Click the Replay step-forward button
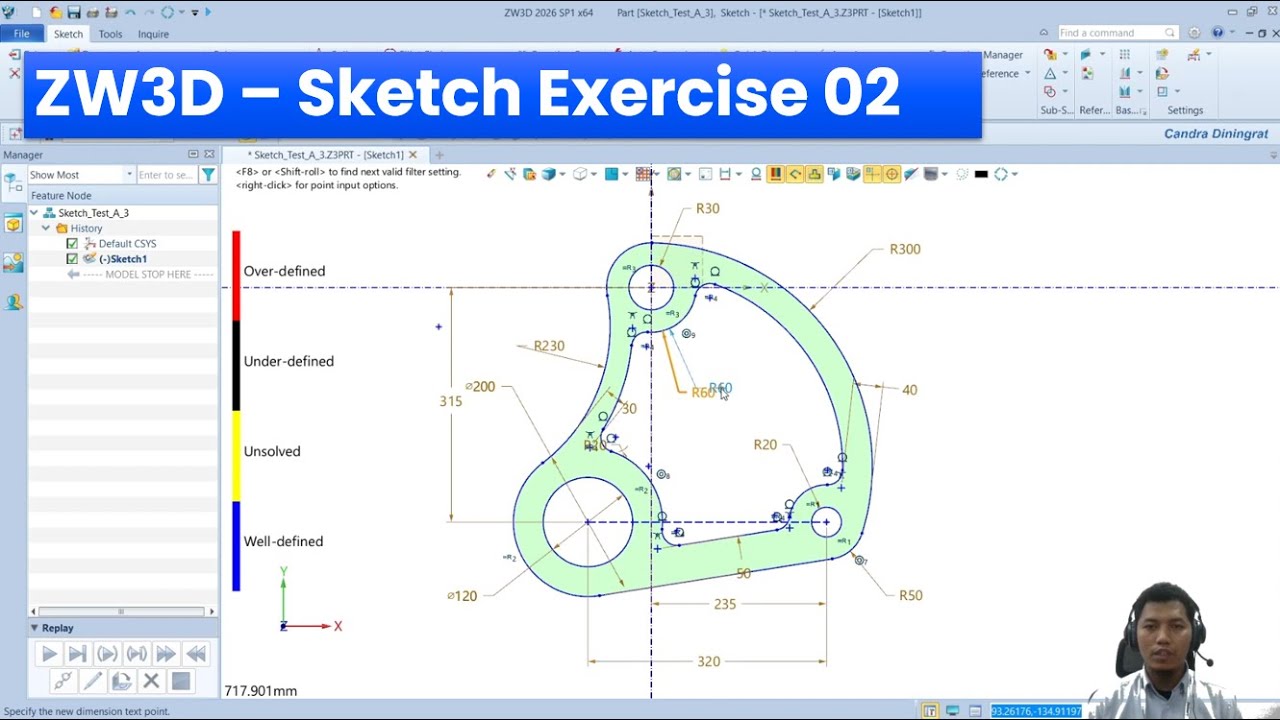Screen dimensions: 1280x720 tap(78, 654)
